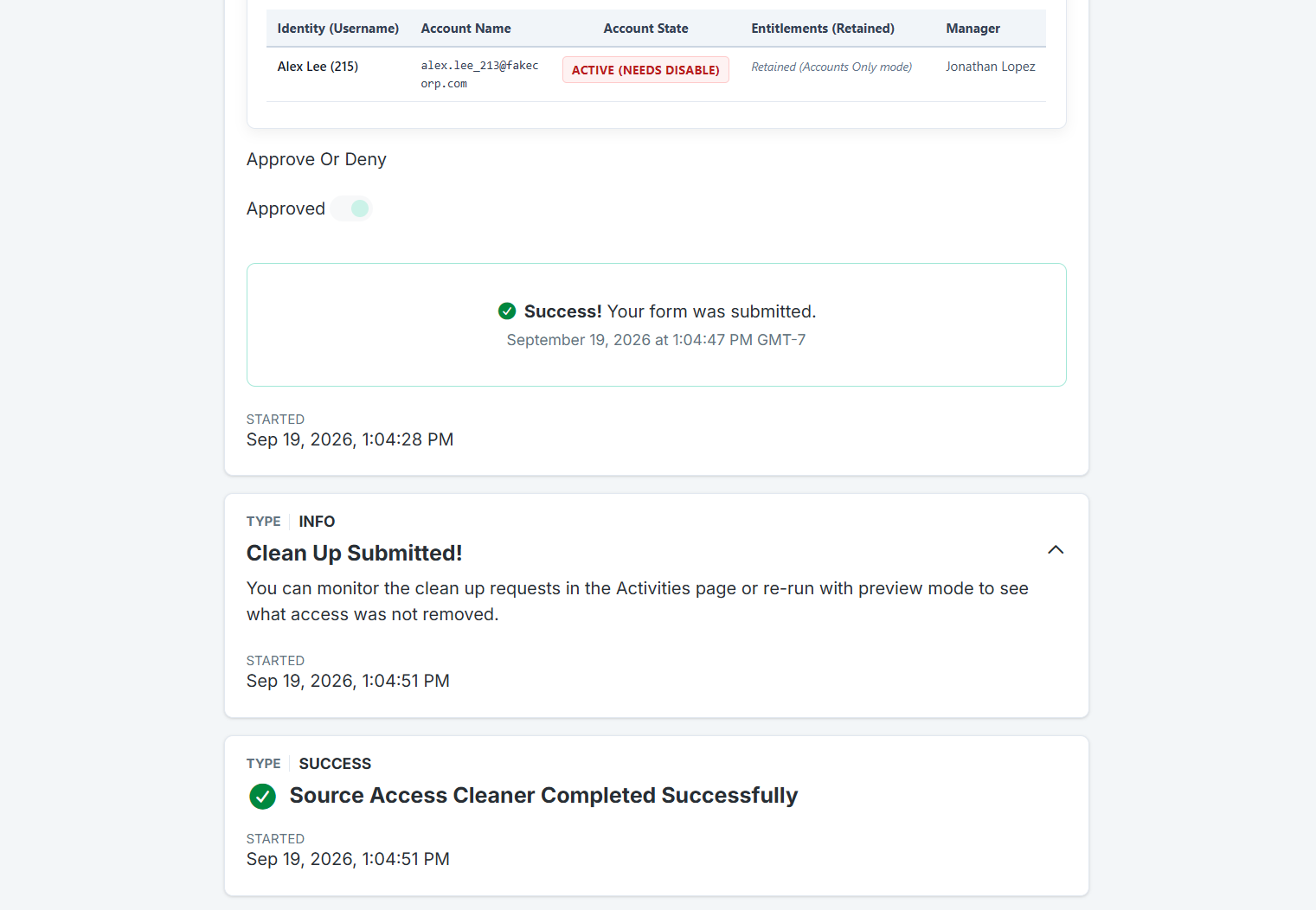Click the Source Access Cleaner completed checkmark icon
The image size is (1316, 910).
click(x=262, y=796)
